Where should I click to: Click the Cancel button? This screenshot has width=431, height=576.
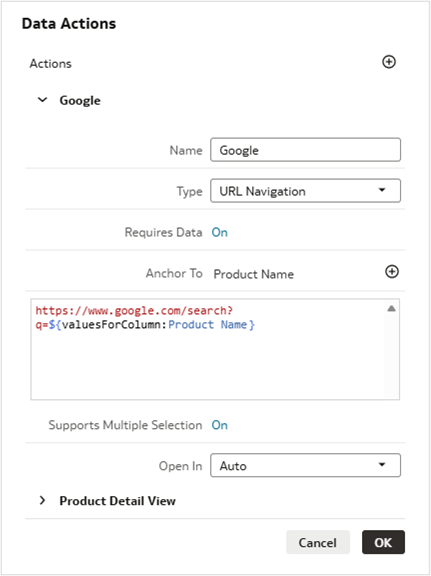318,542
